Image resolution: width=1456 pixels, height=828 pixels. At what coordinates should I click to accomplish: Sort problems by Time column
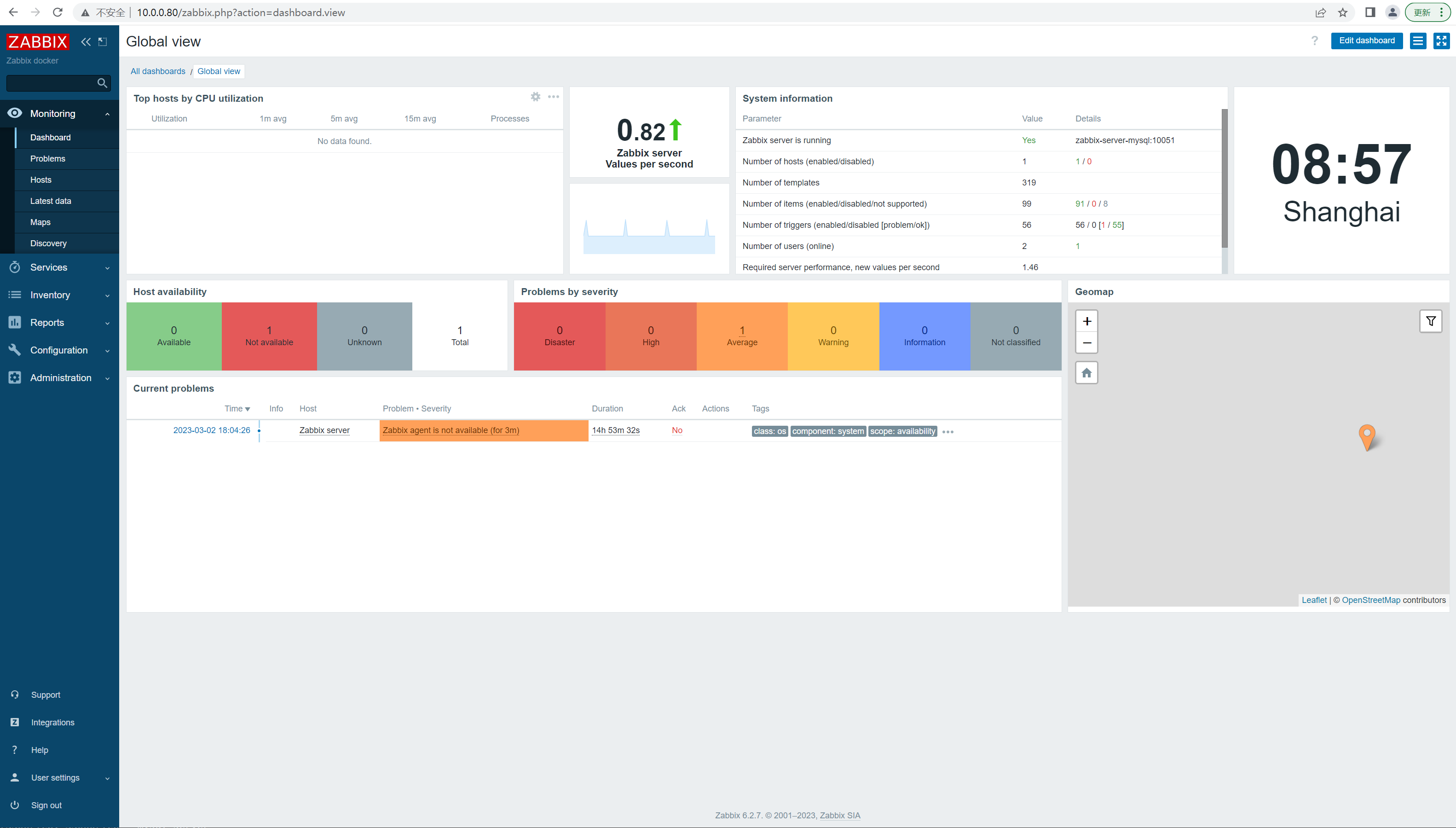click(237, 408)
